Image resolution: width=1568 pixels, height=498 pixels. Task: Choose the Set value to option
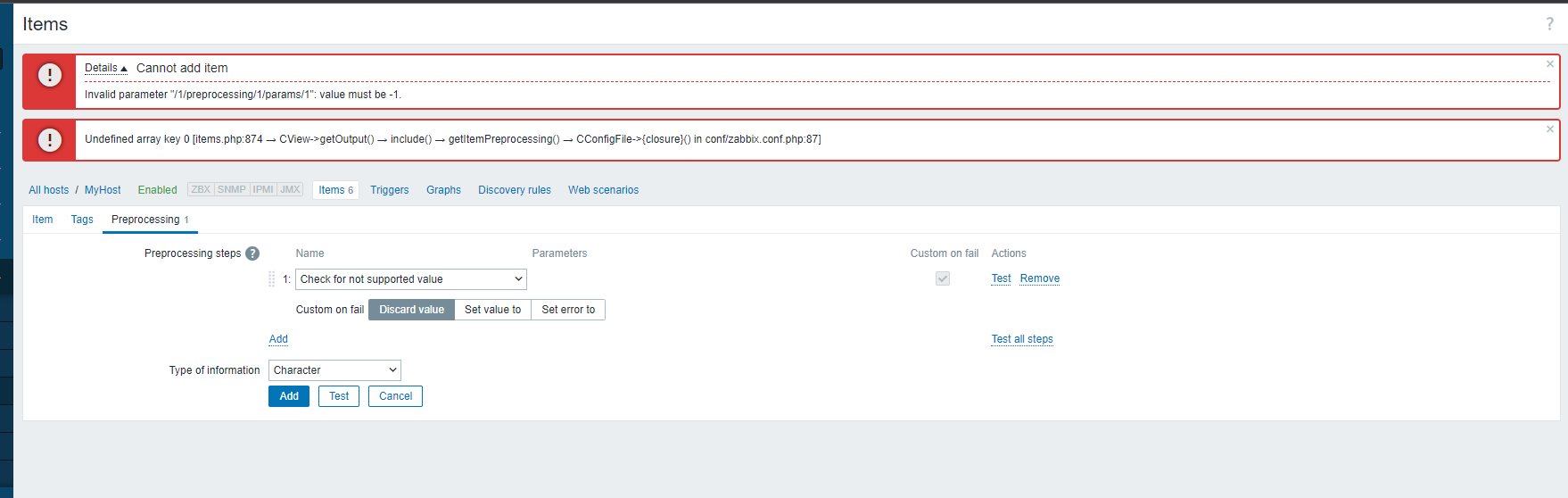(492, 310)
